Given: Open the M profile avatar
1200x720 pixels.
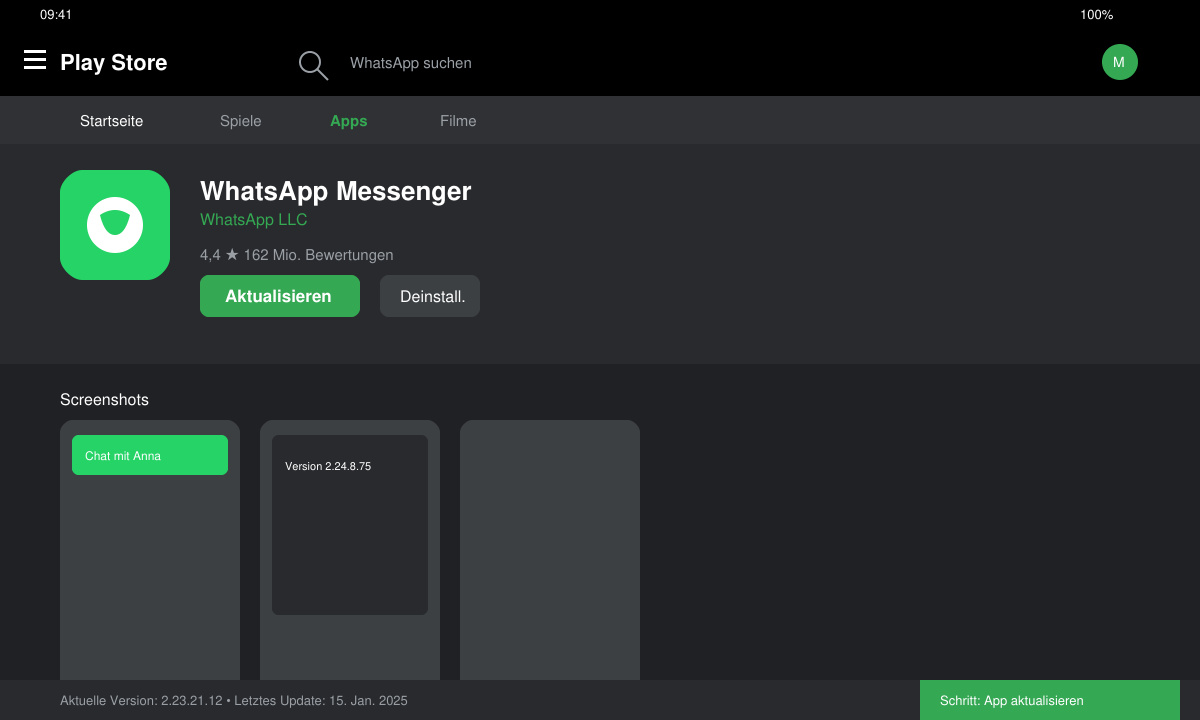Looking at the screenshot, I should pyautogui.click(x=1119, y=62).
